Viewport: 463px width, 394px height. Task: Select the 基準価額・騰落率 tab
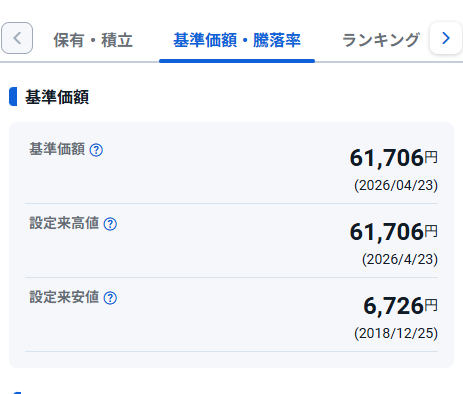(x=237, y=40)
